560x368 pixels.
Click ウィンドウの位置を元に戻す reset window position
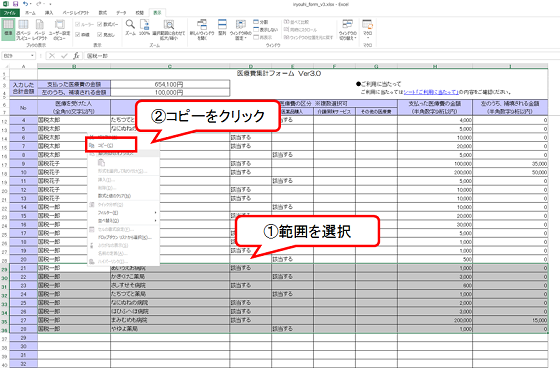pyautogui.click(x=308, y=37)
